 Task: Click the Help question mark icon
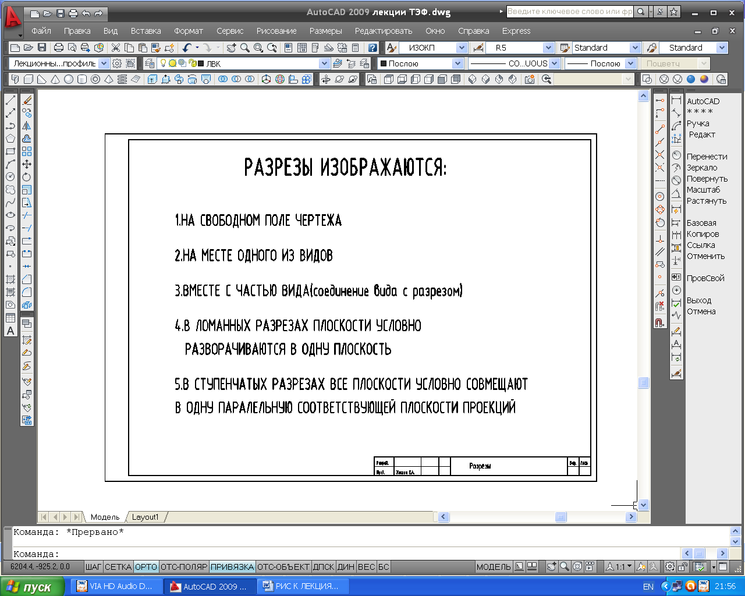pos(372,48)
